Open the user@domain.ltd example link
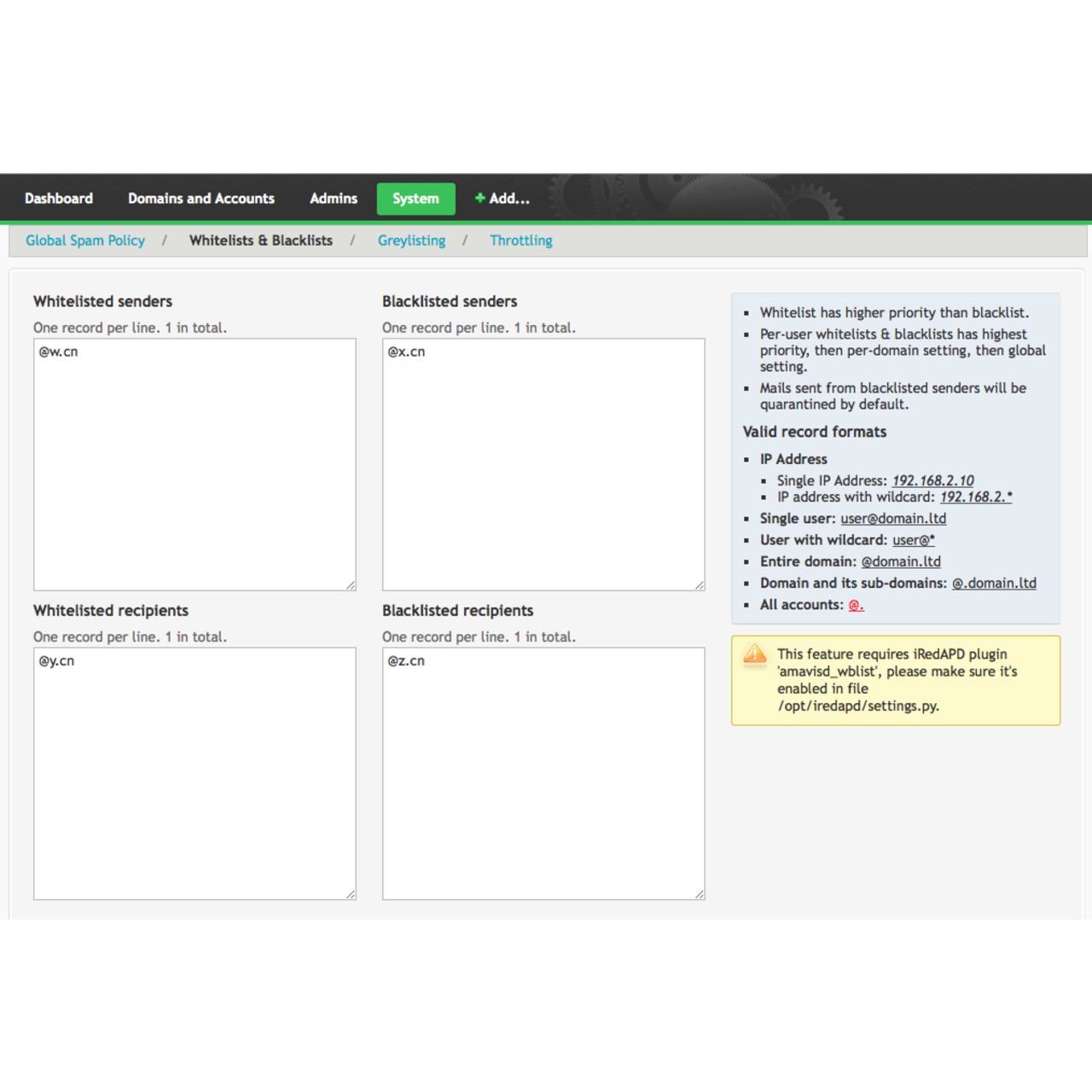1092x1092 pixels. click(893, 518)
